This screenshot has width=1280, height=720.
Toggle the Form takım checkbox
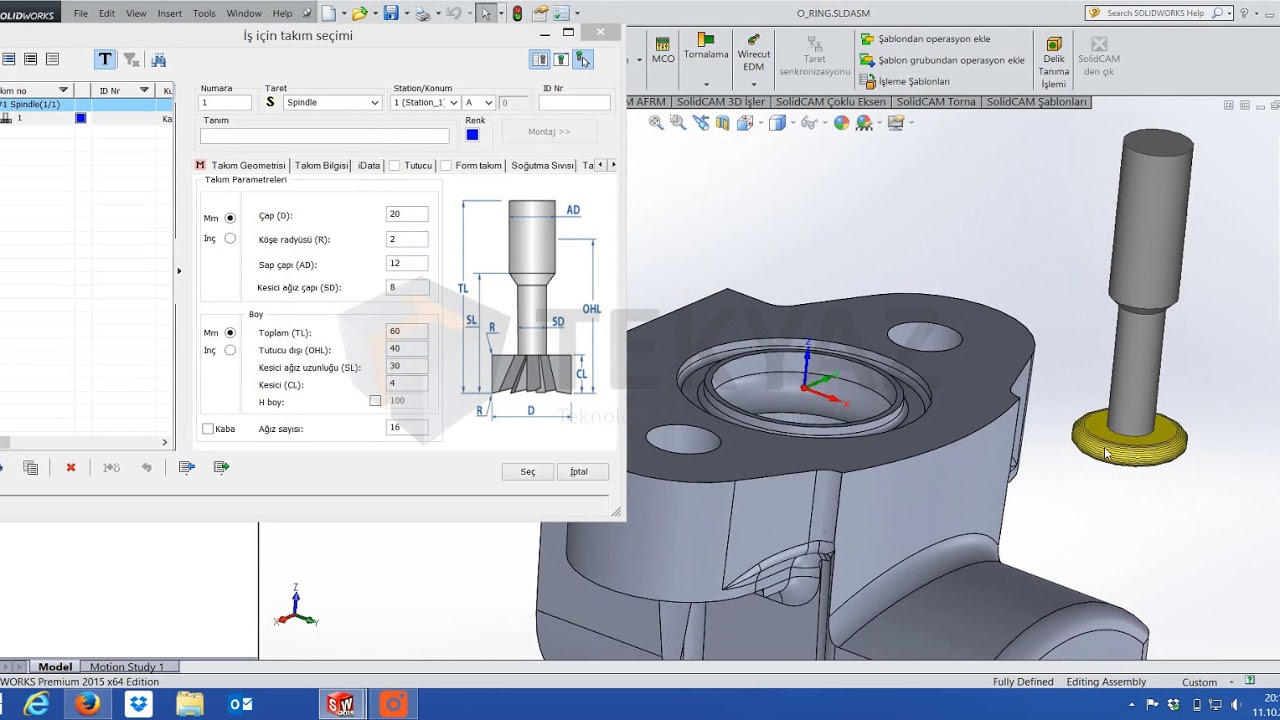click(446, 165)
